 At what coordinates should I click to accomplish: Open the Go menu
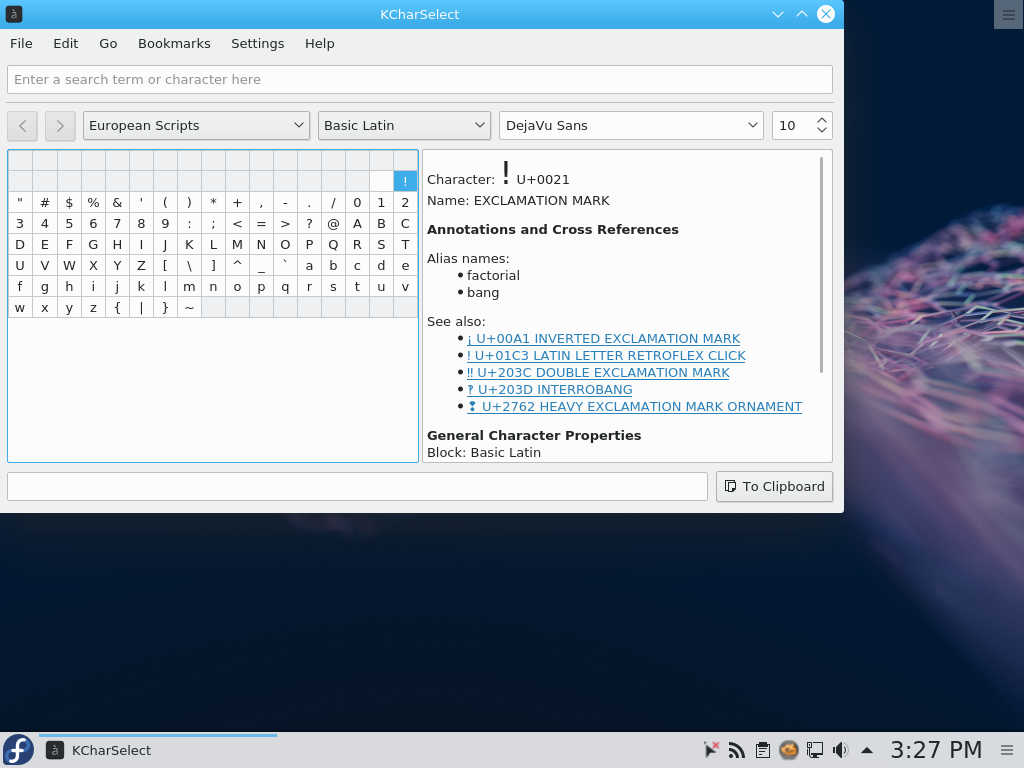(x=108, y=44)
